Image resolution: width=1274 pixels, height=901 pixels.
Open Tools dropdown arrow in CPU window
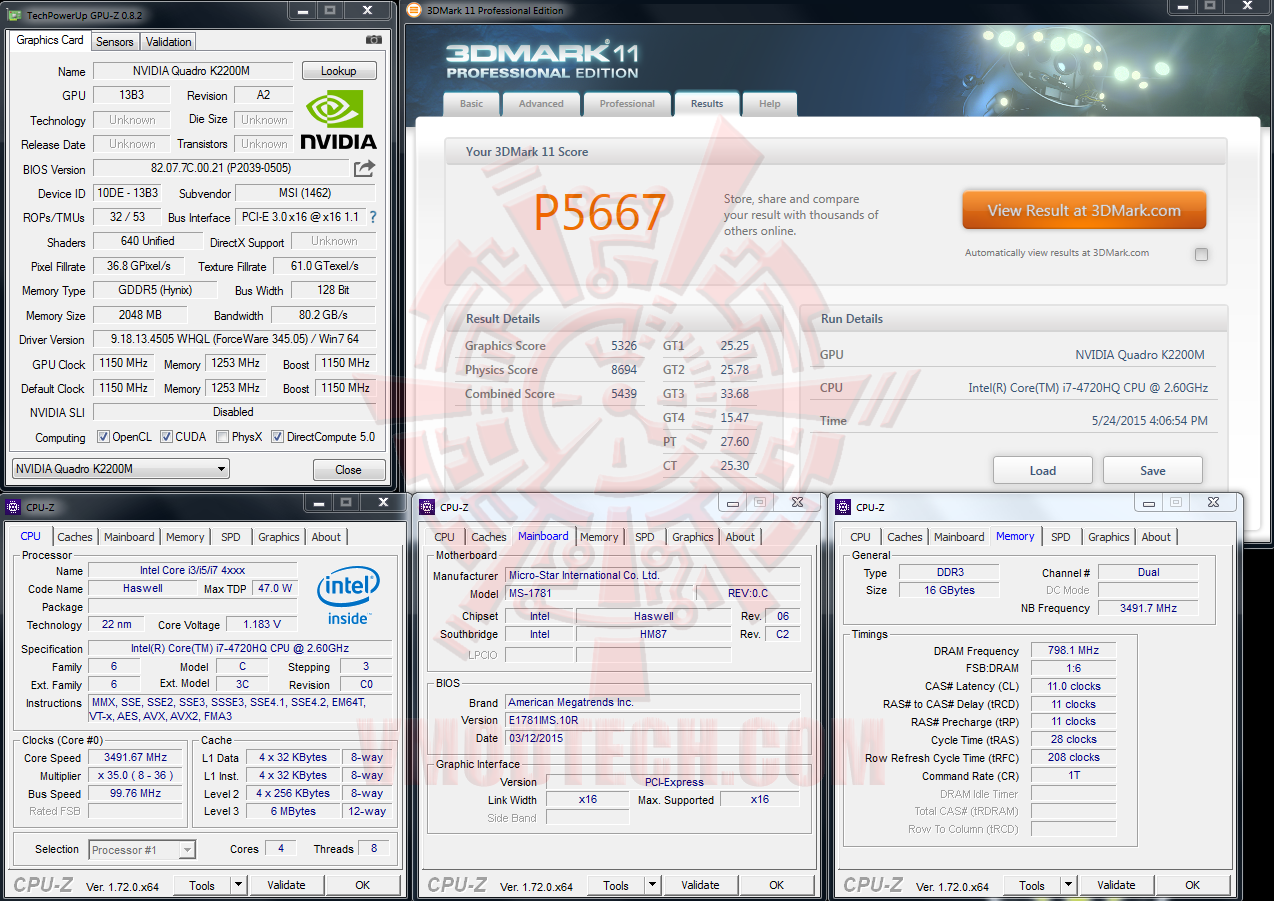[238, 885]
